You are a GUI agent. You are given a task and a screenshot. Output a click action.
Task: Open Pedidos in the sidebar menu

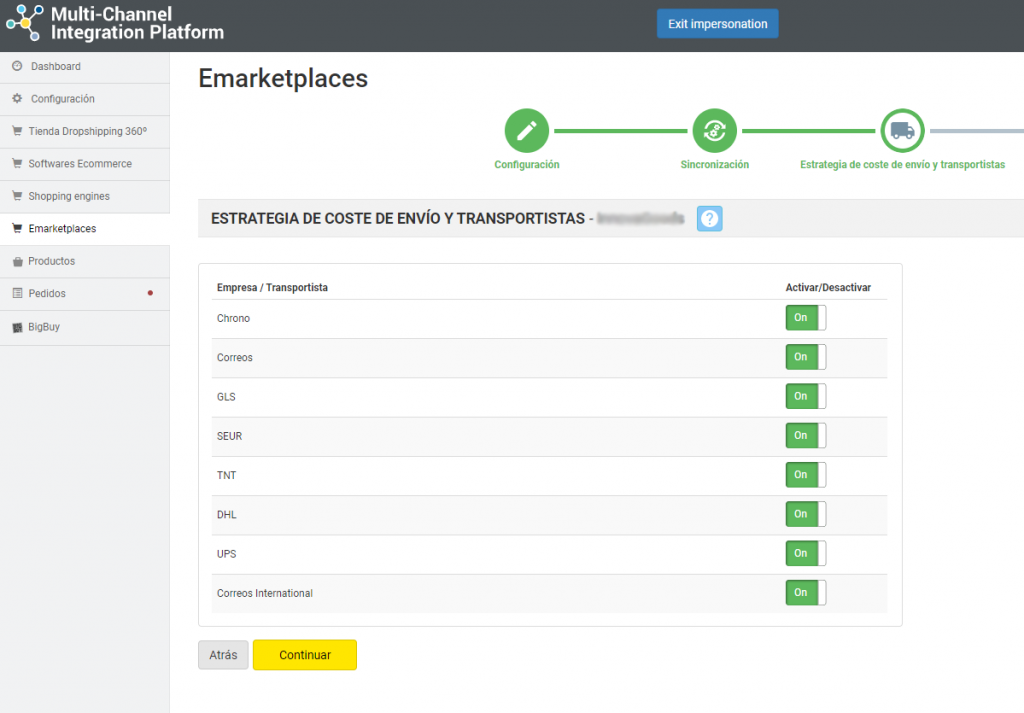click(x=47, y=294)
